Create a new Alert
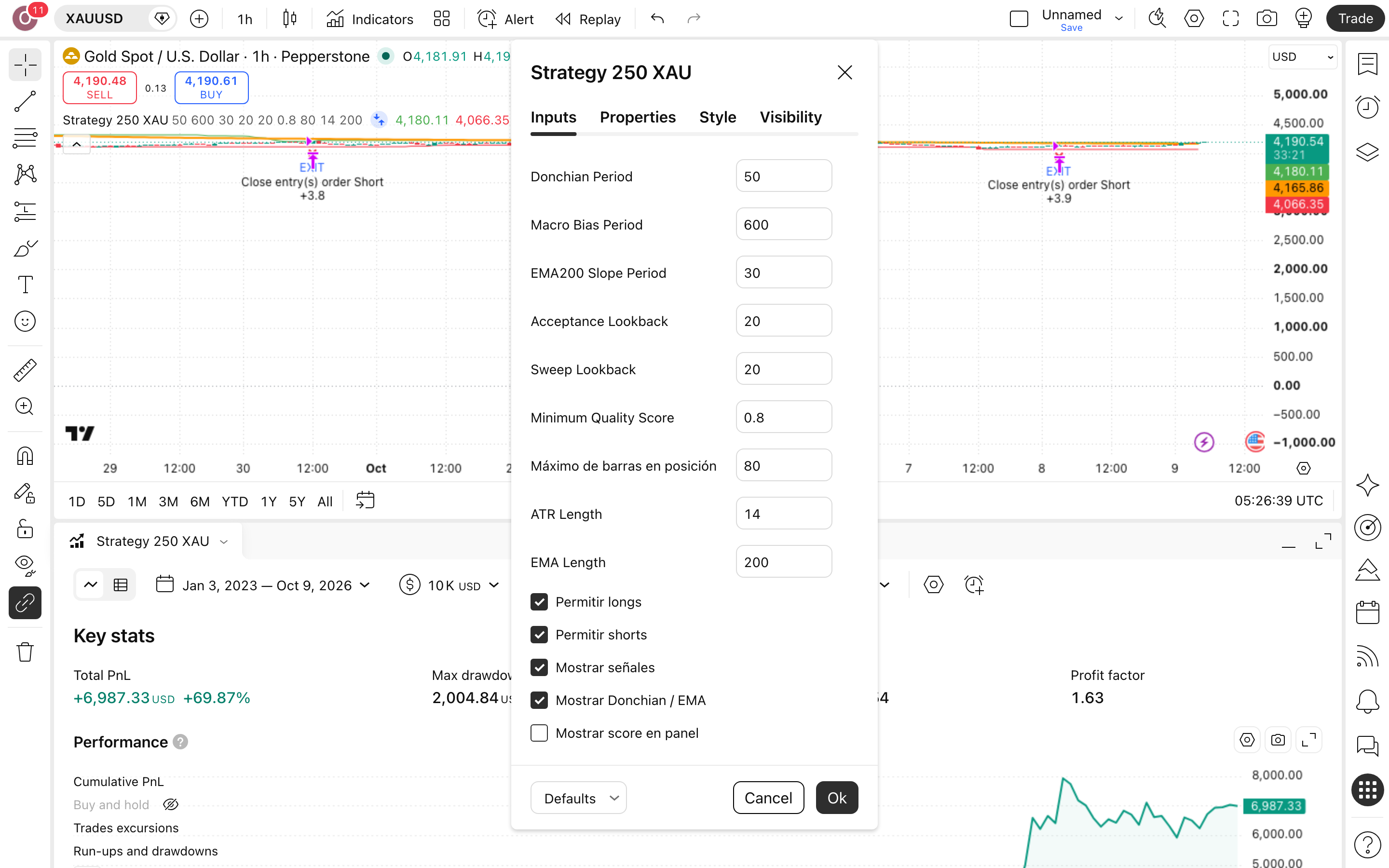The width and height of the screenshot is (1389, 868). tap(505, 19)
